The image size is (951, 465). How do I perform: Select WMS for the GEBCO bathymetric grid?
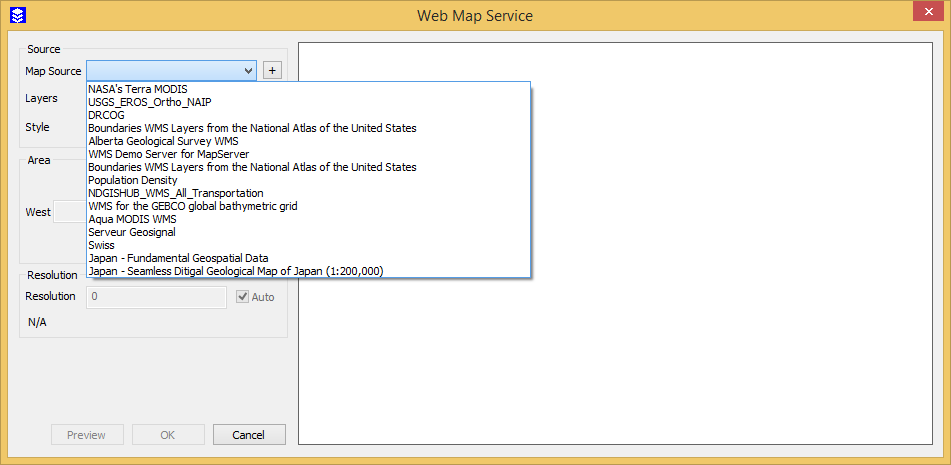309,206
